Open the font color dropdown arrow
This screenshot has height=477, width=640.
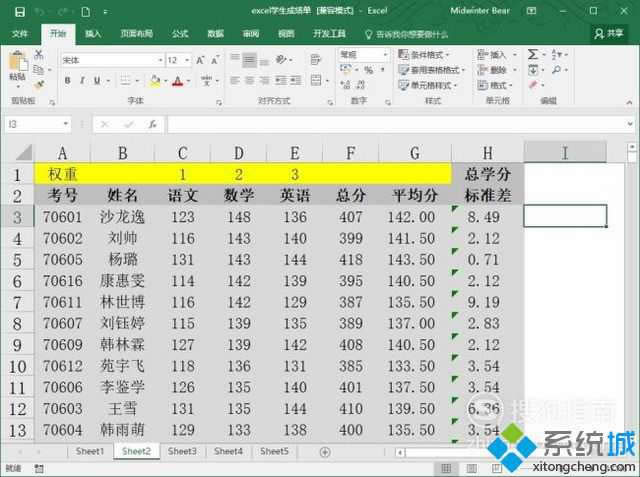pos(188,81)
